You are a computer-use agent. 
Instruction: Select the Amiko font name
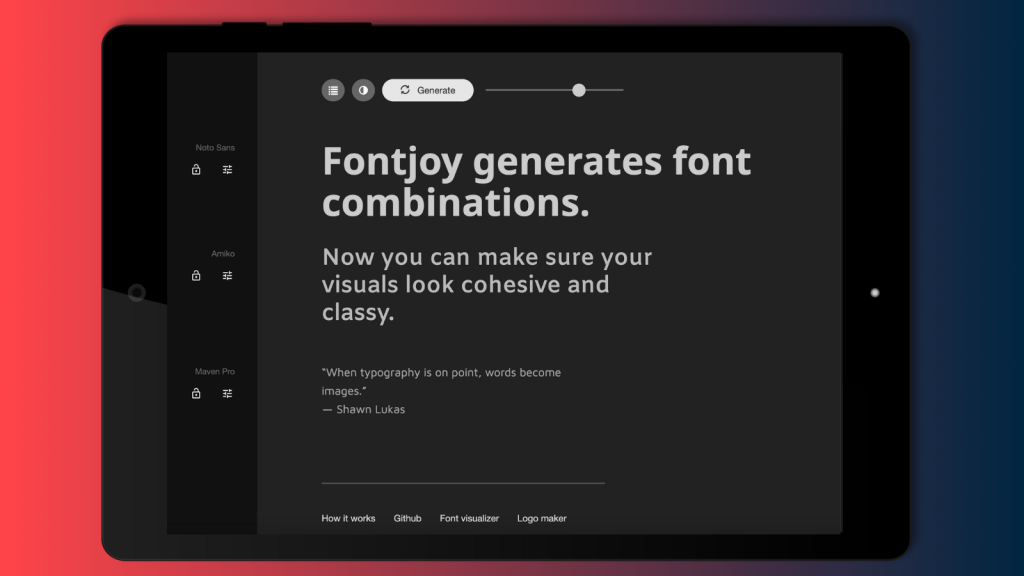223,253
